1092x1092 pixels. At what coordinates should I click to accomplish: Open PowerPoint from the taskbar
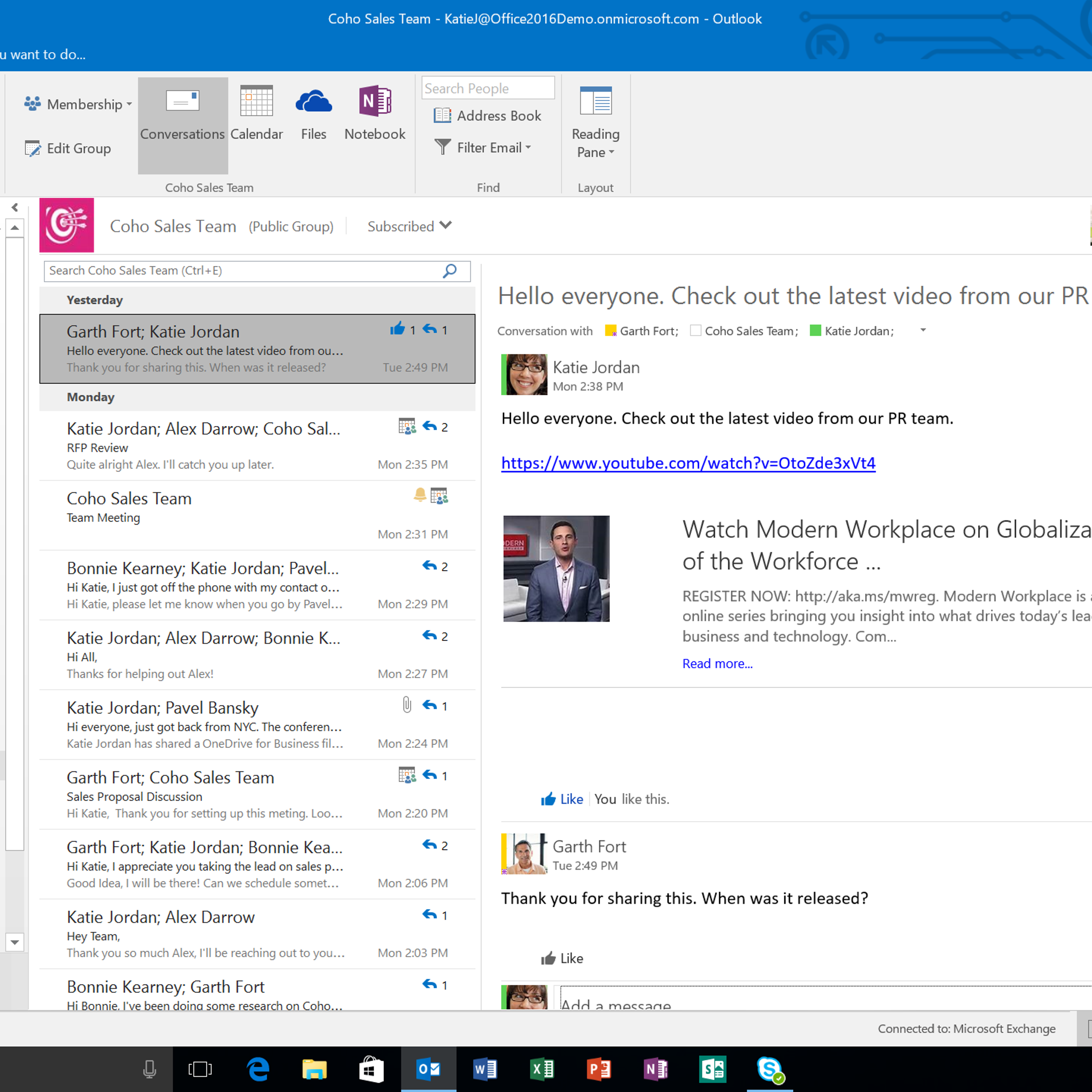pyautogui.click(x=599, y=1069)
